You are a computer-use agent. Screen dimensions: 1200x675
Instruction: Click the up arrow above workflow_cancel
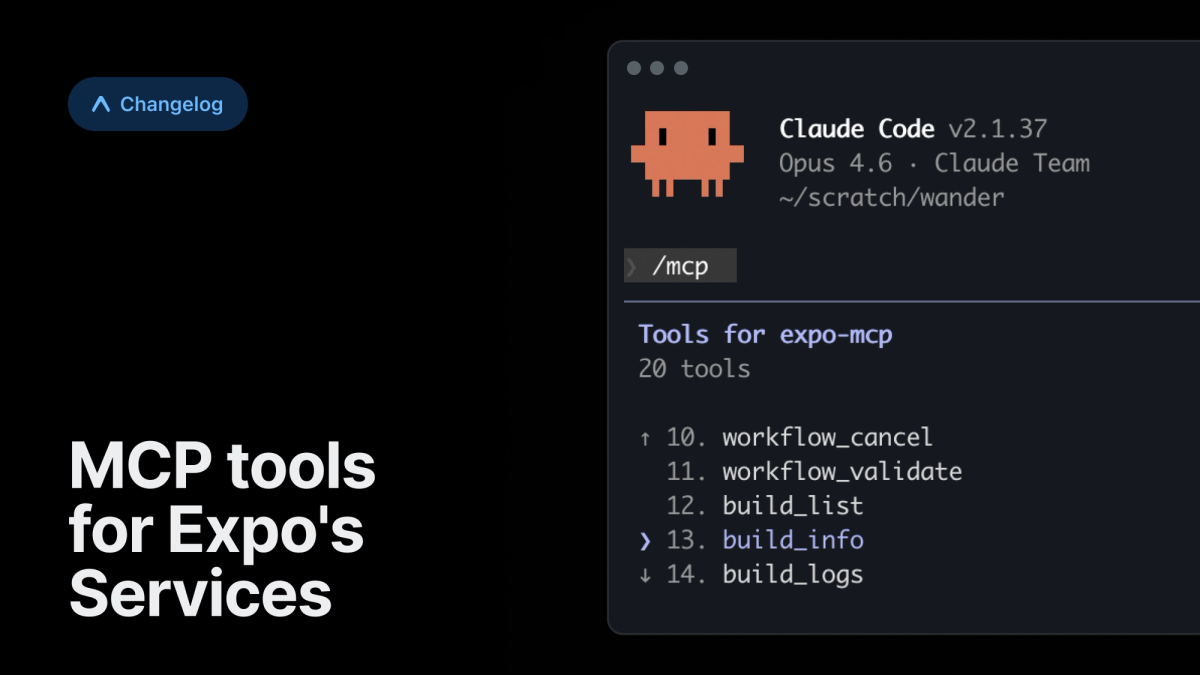[x=645, y=437]
